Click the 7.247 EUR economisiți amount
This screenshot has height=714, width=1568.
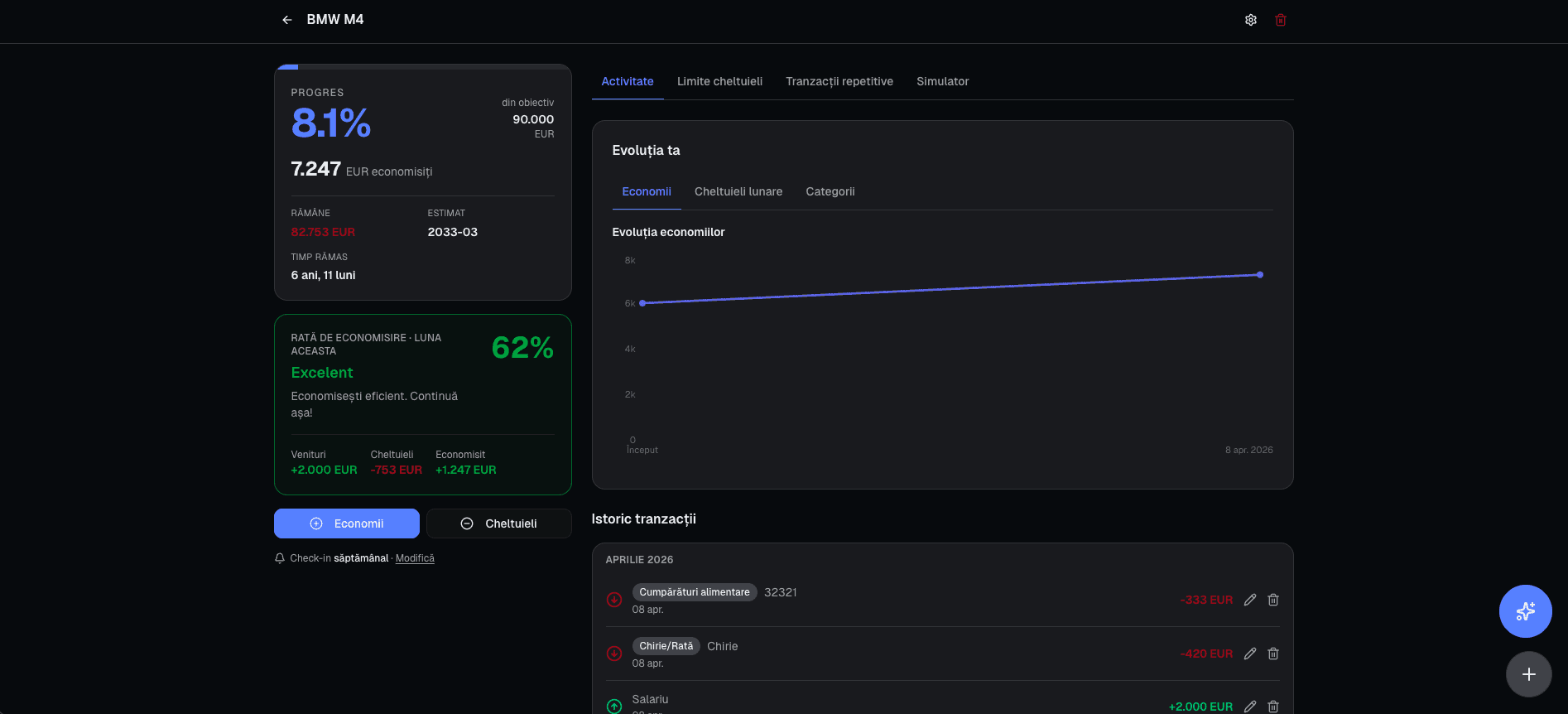(x=362, y=169)
